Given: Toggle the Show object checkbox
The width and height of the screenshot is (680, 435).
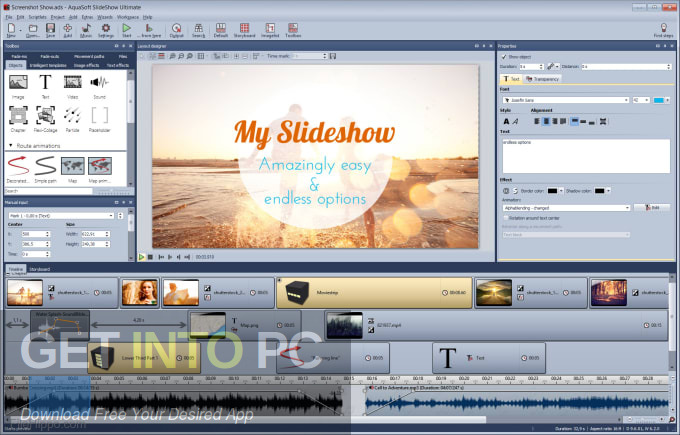Looking at the screenshot, I should 504,57.
